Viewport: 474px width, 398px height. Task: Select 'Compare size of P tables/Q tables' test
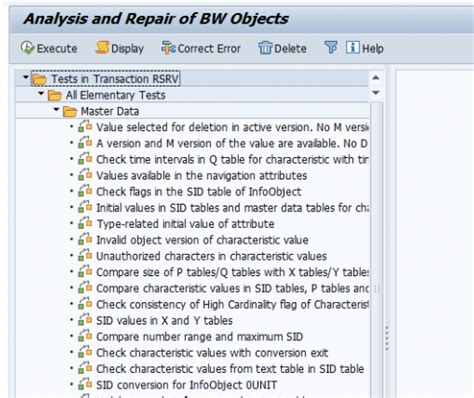coord(232,272)
